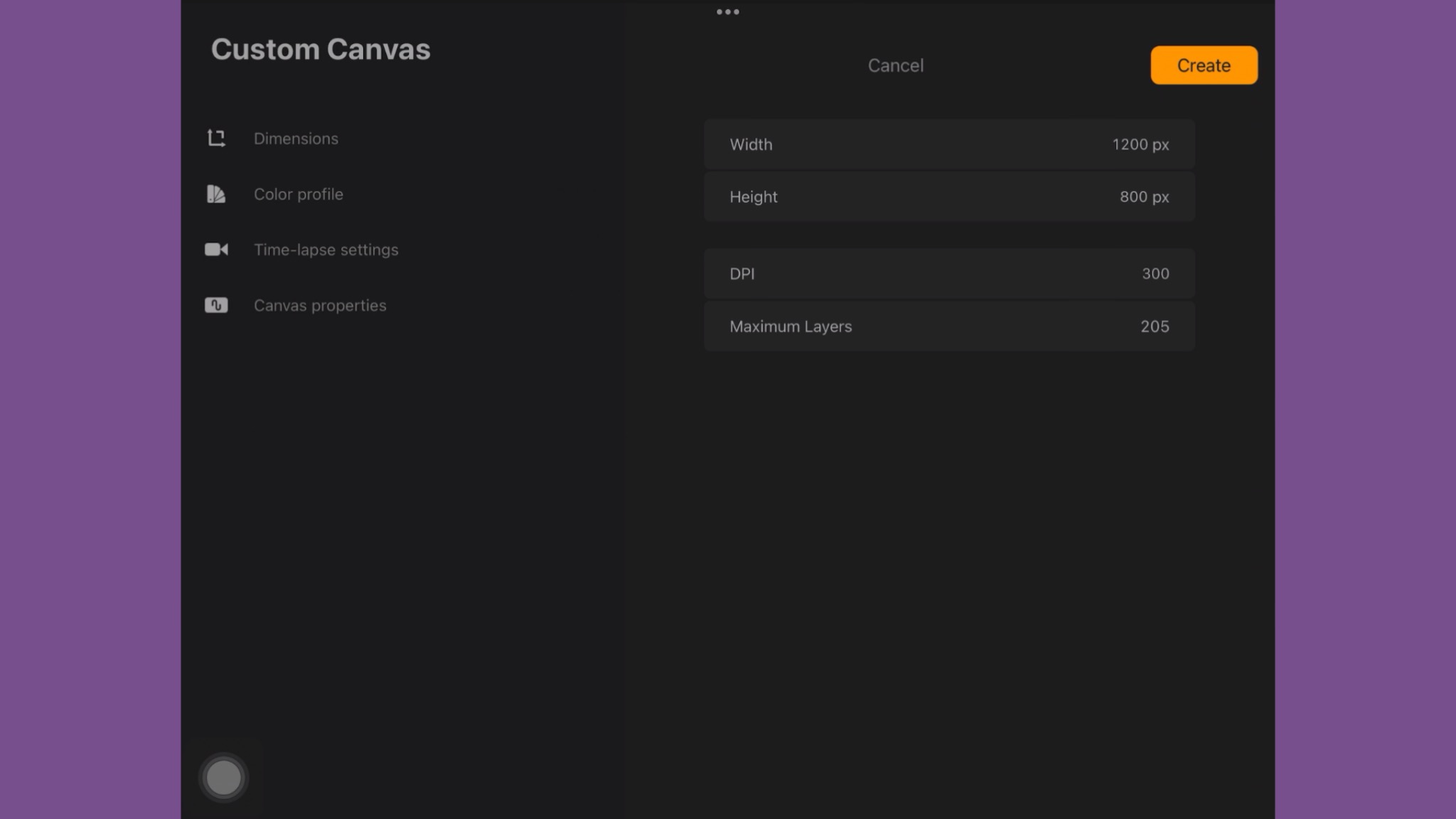Click Cancel to dismiss custom canvas
1456x819 pixels.
coord(895,65)
